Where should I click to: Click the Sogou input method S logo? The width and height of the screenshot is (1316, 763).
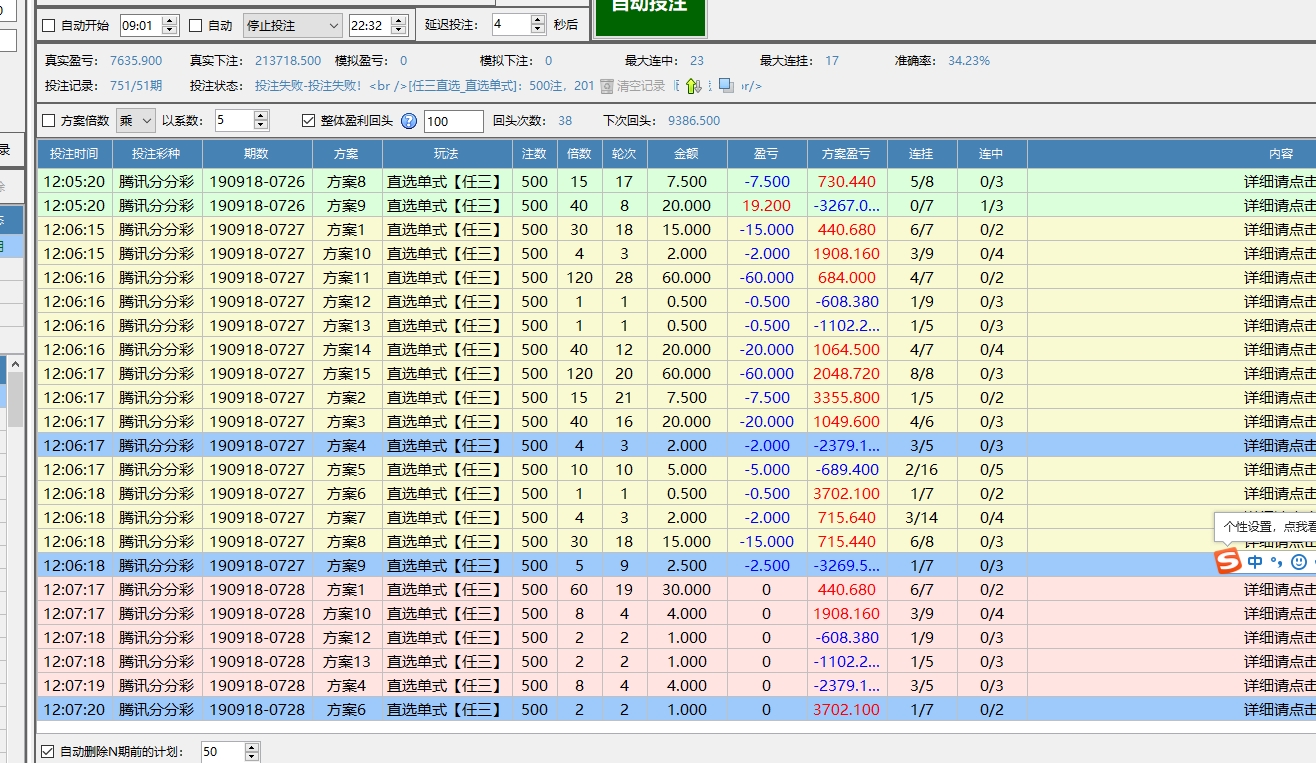(x=1228, y=562)
